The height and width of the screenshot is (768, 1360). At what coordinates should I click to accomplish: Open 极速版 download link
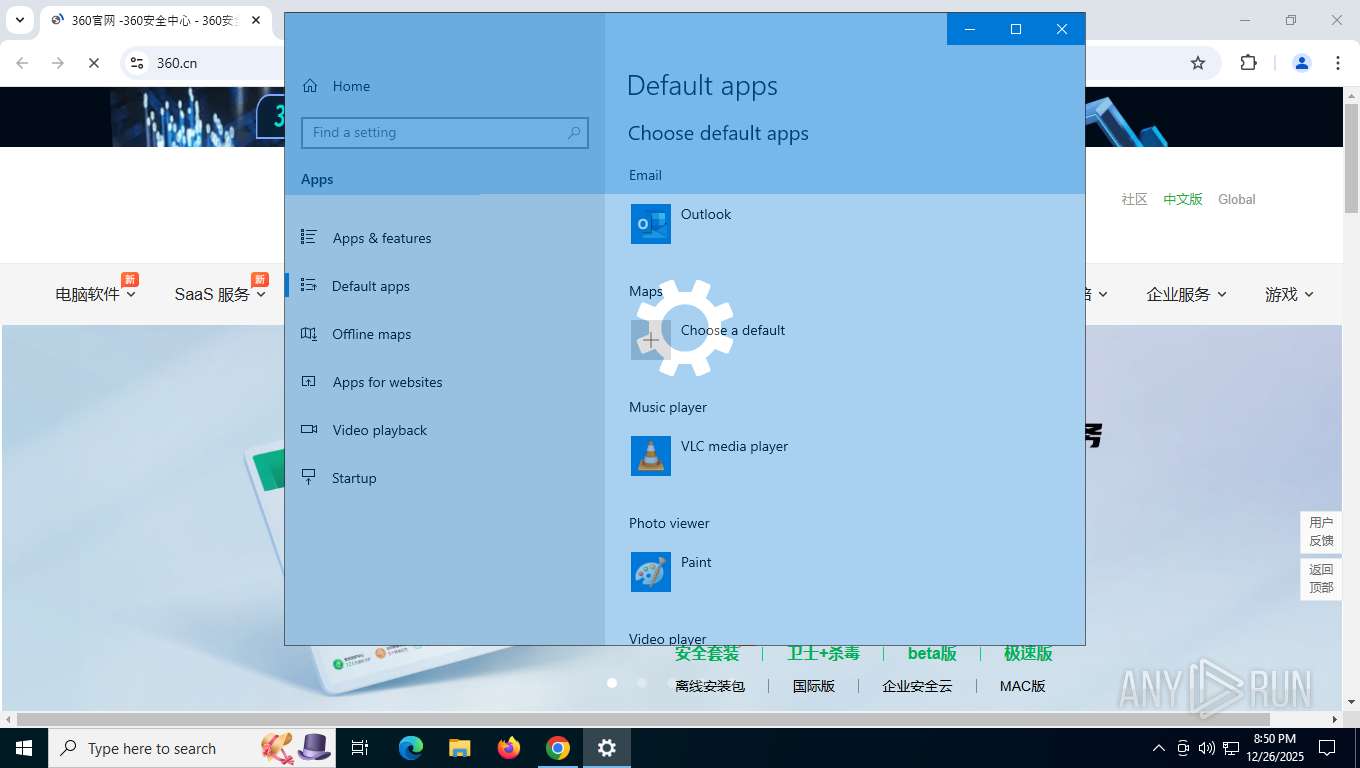coord(1028,653)
